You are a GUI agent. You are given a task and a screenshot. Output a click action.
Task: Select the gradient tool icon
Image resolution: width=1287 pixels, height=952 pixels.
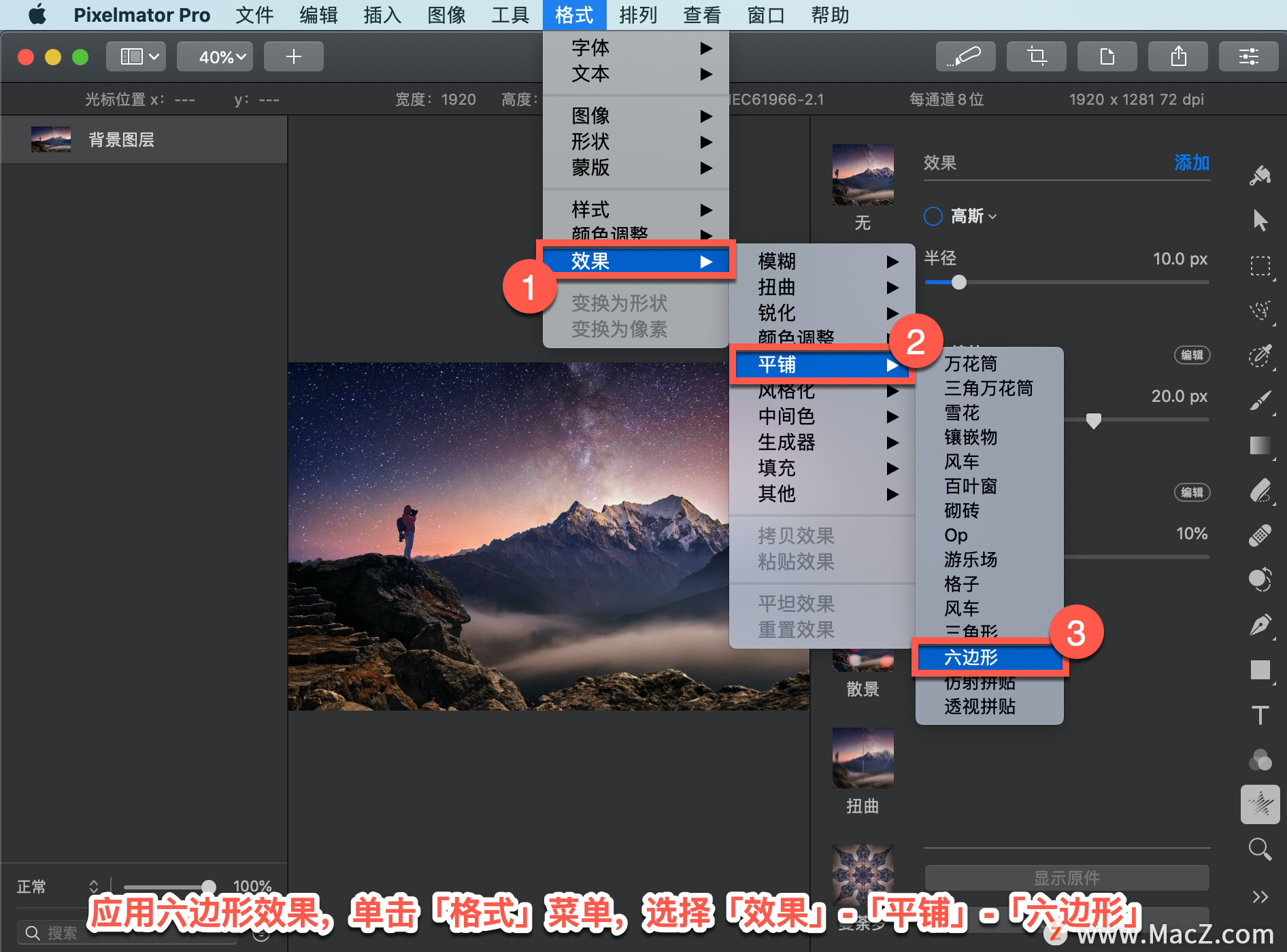[1260, 445]
